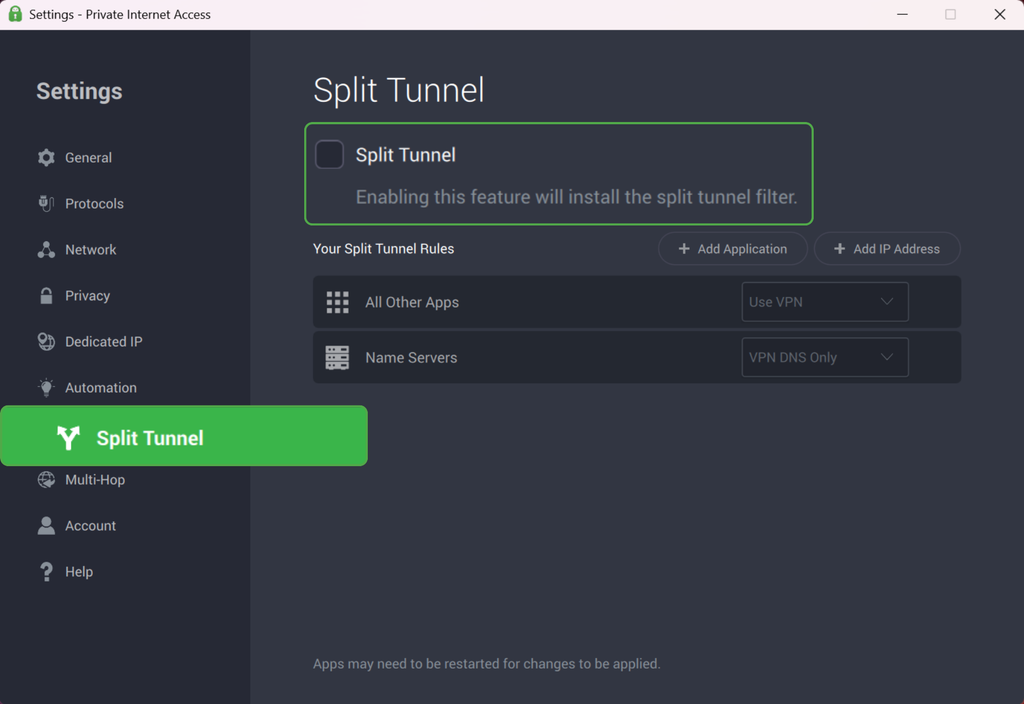Click the Name Servers rule label
This screenshot has height=704, width=1024.
[411, 358]
